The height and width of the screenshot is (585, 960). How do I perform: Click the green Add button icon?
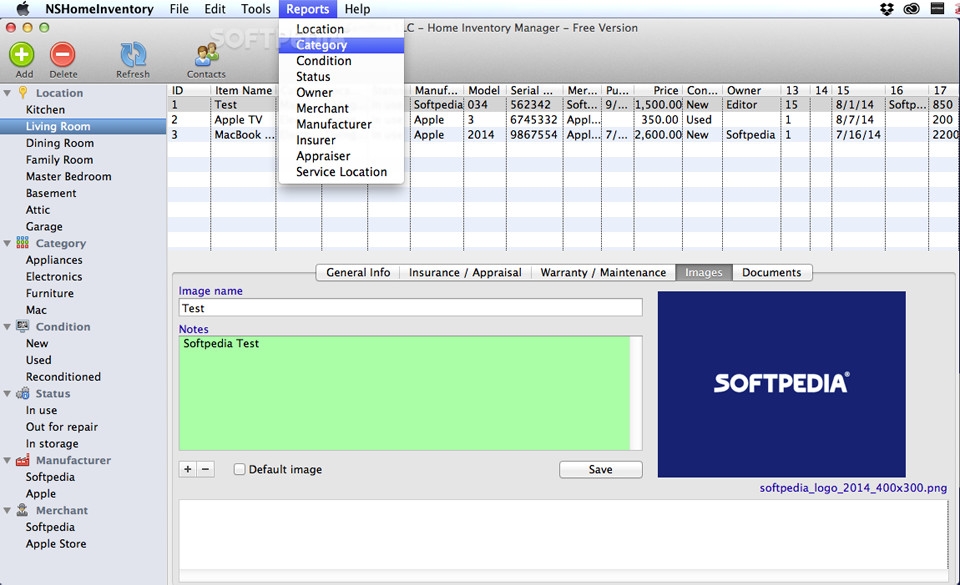tap(21, 54)
